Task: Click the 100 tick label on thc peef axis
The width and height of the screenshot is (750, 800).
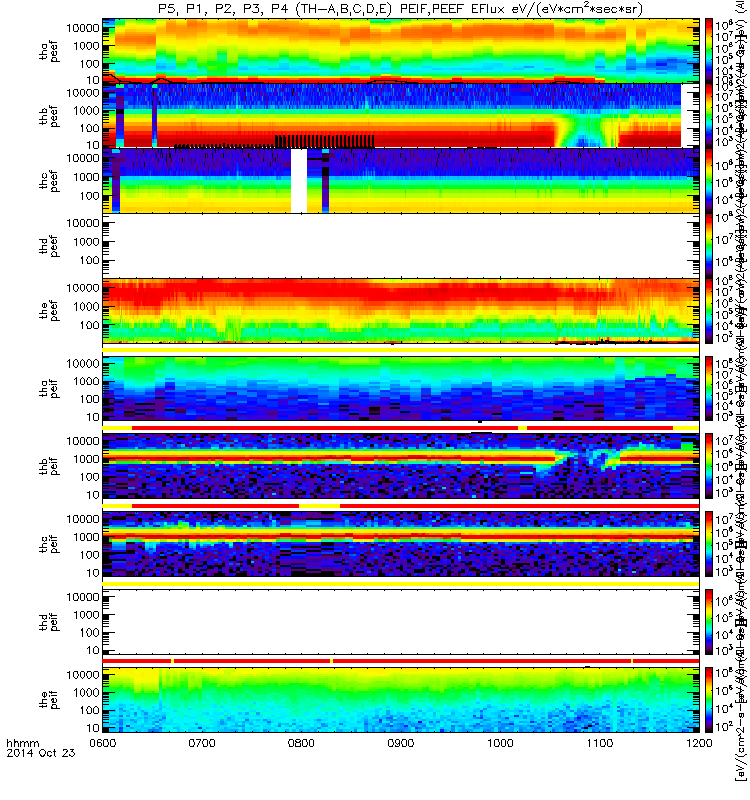Action: click(x=89, y=196)
